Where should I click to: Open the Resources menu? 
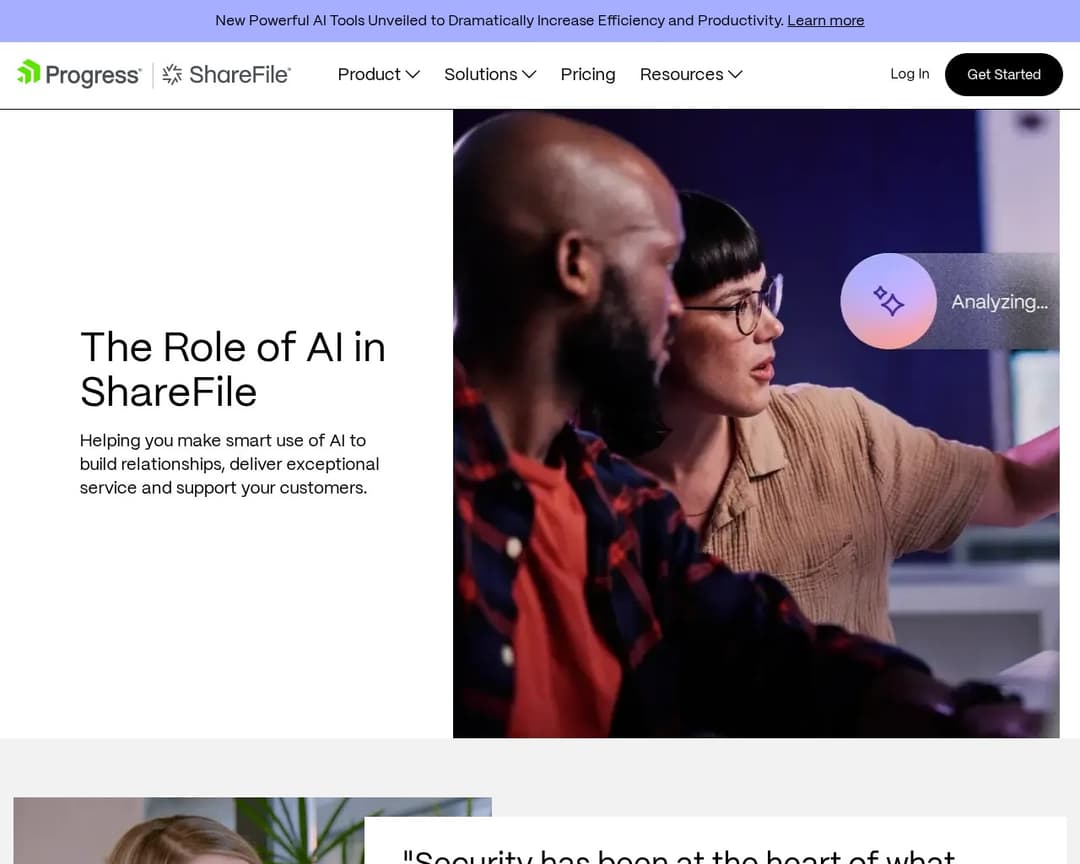691,74
